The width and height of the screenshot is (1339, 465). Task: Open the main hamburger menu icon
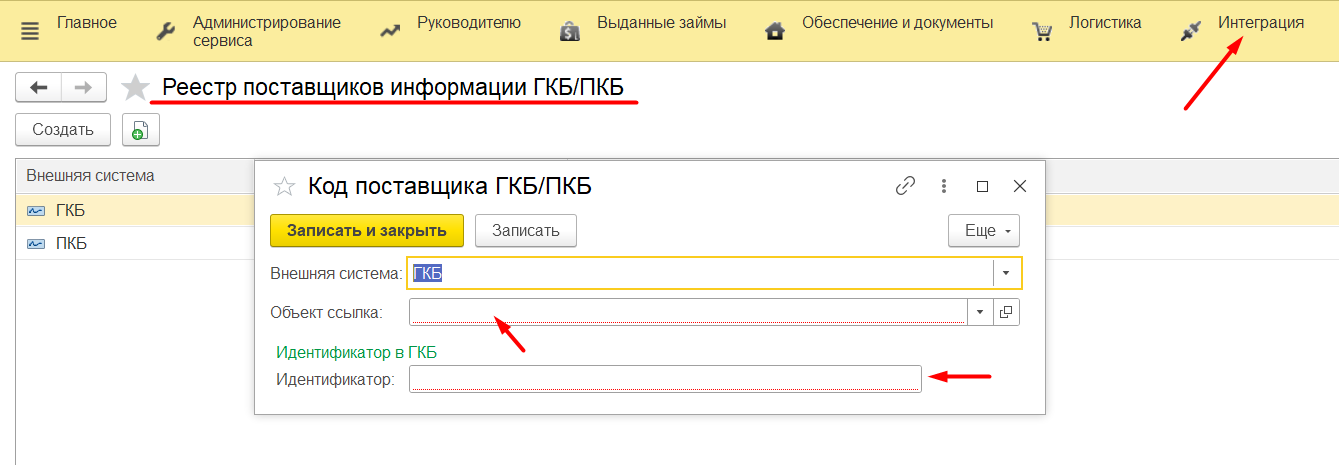(x=29, y=30)
